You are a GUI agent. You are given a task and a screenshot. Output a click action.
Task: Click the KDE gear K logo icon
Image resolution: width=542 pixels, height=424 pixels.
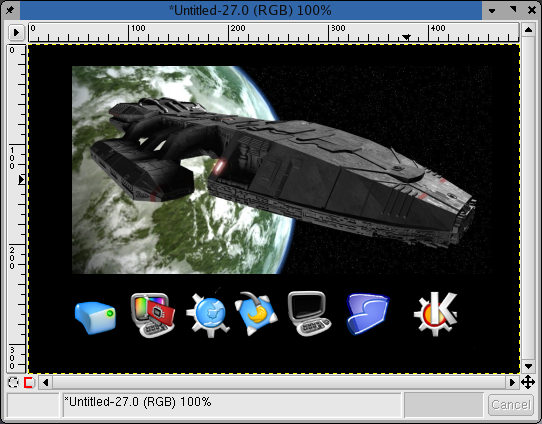436,313
